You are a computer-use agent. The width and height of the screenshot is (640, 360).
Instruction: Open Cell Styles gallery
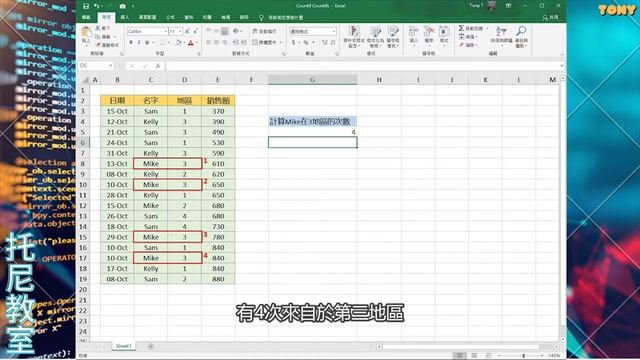click(393, 37)
